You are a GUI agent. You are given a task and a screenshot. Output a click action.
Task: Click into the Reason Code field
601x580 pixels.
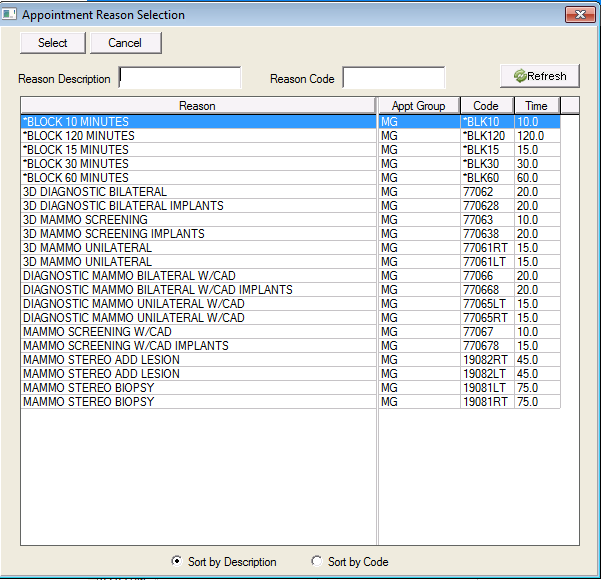click(x=393, y=78)
